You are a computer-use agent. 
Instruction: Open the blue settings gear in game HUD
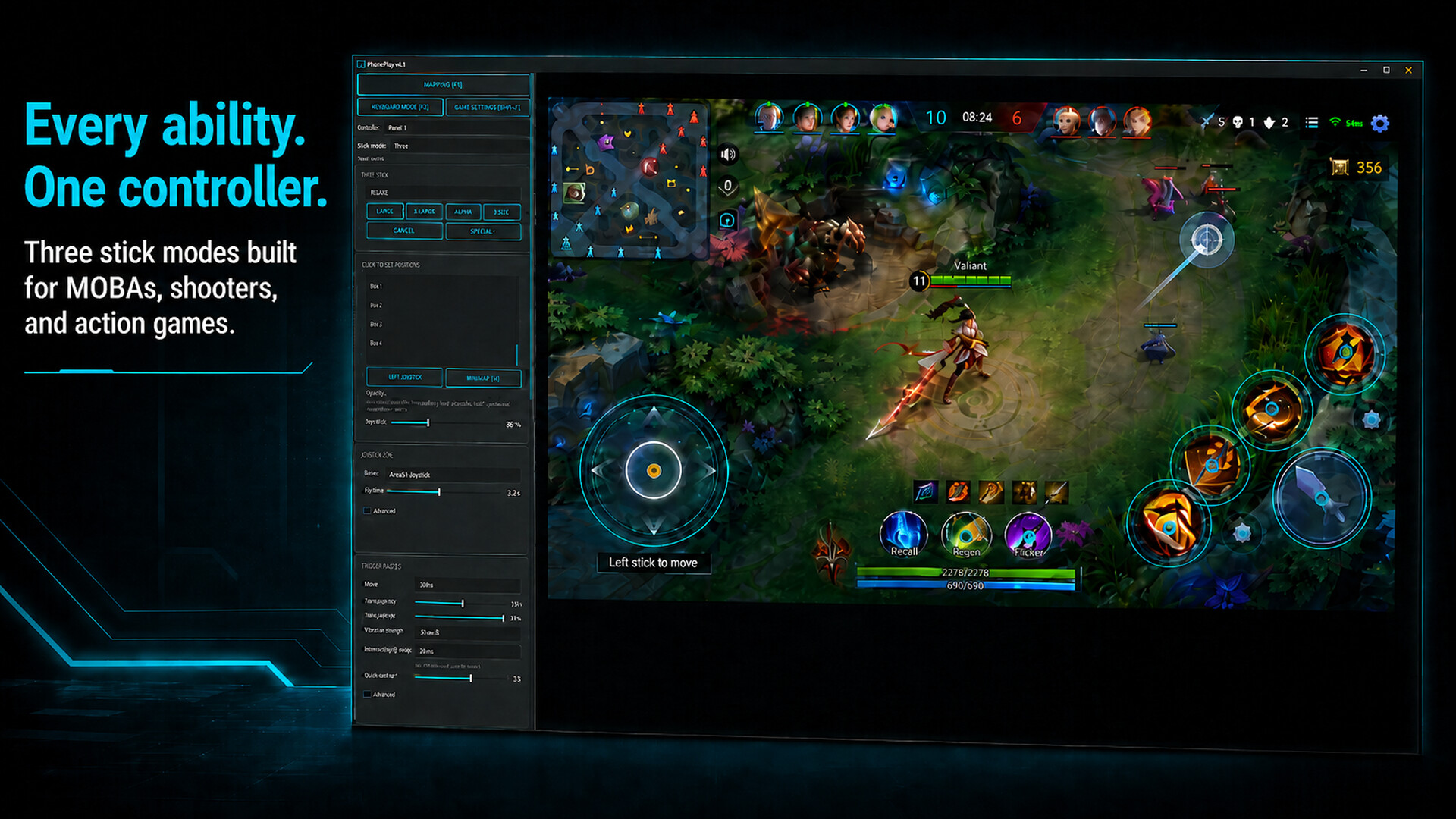pos(1380,123)
